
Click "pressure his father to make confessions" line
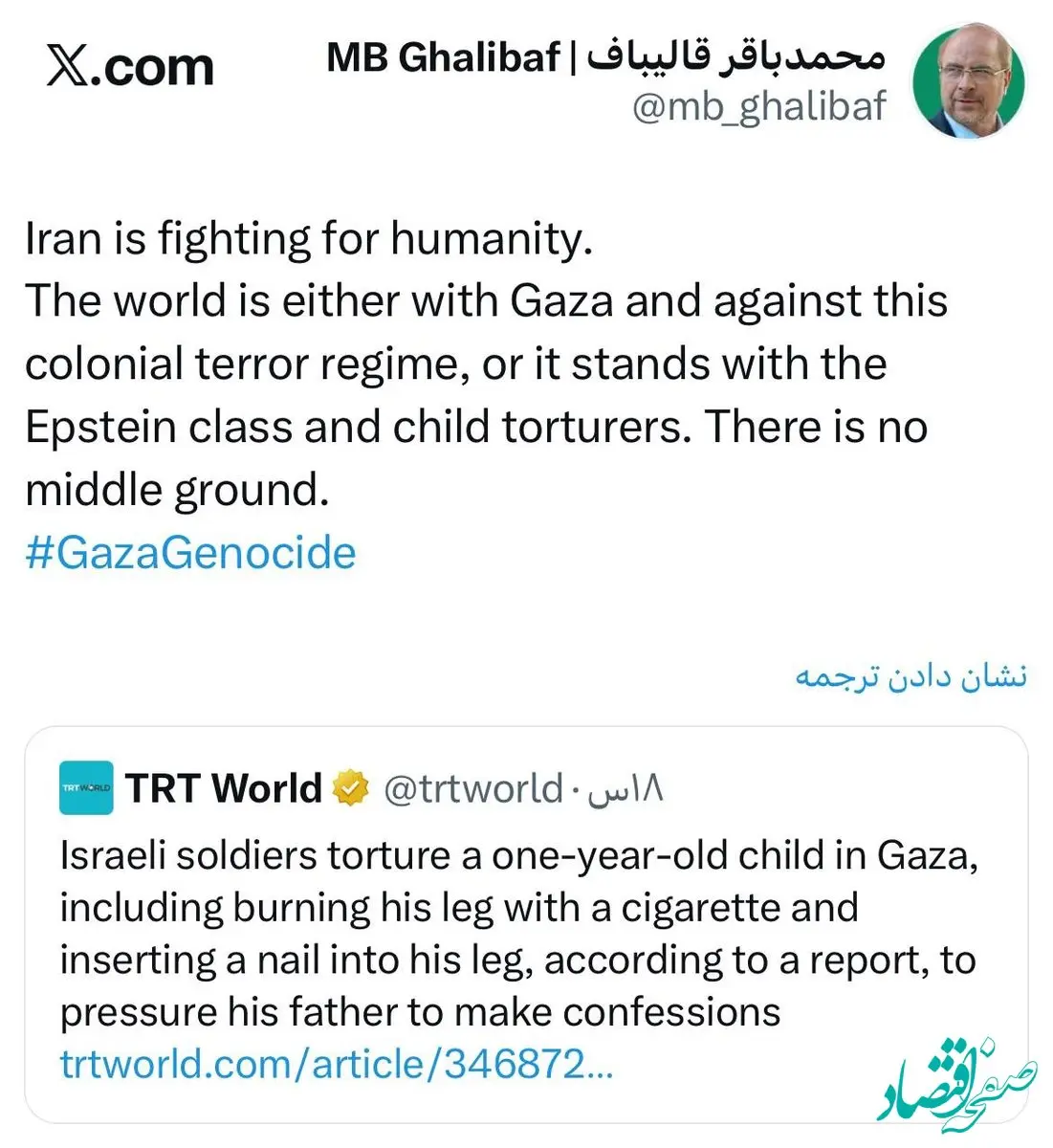420,1011
